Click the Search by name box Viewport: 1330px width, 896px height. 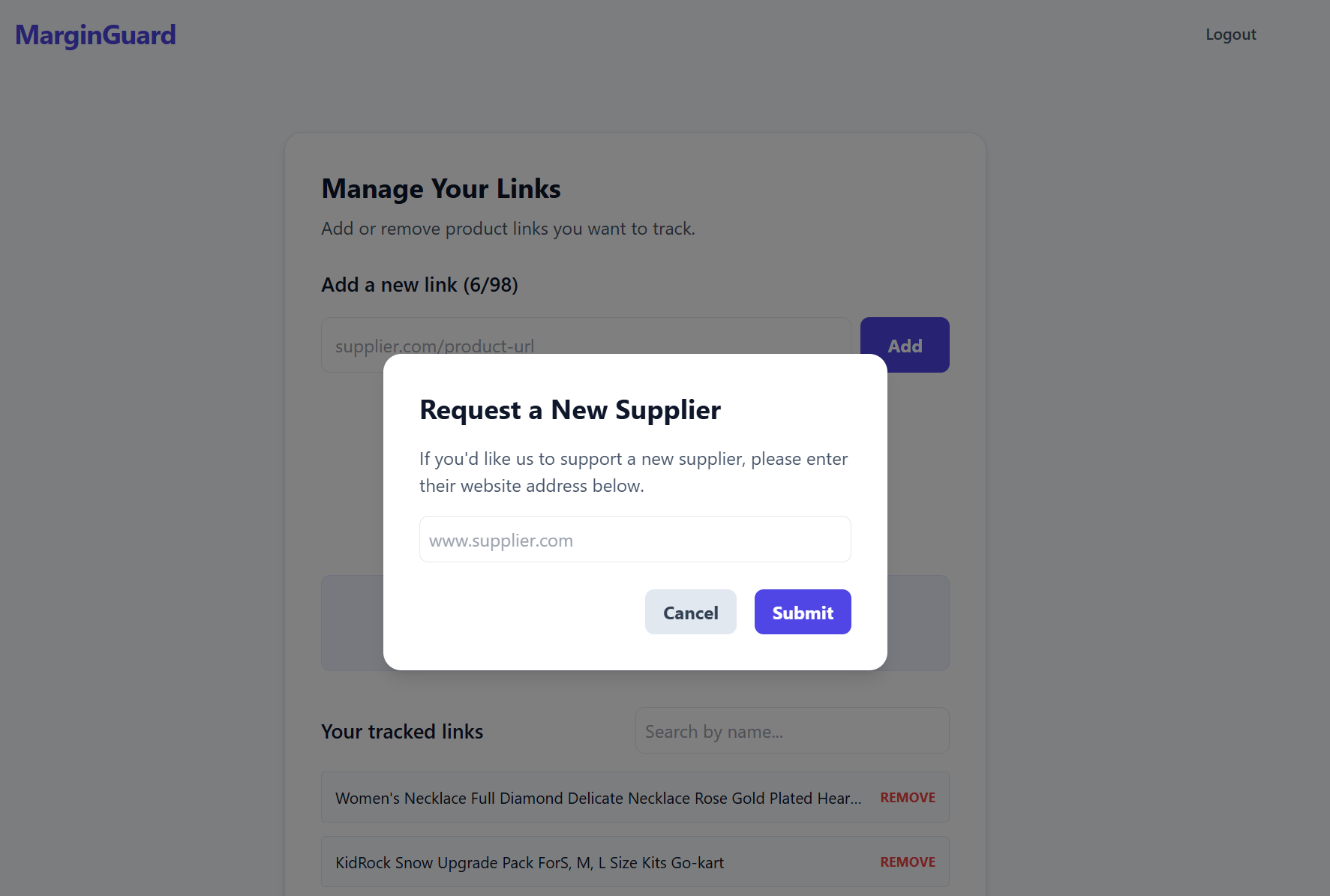click(791, 730)
